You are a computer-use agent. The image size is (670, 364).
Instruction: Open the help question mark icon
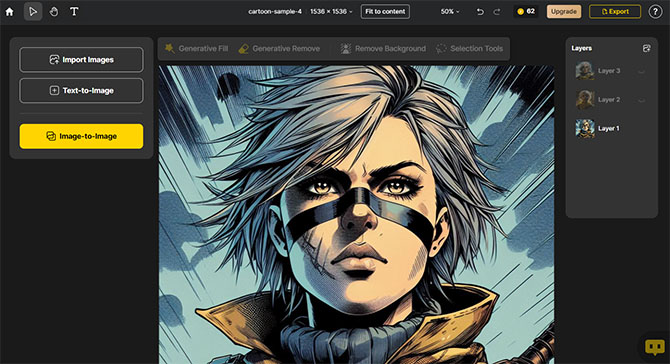tap(655, 12)
